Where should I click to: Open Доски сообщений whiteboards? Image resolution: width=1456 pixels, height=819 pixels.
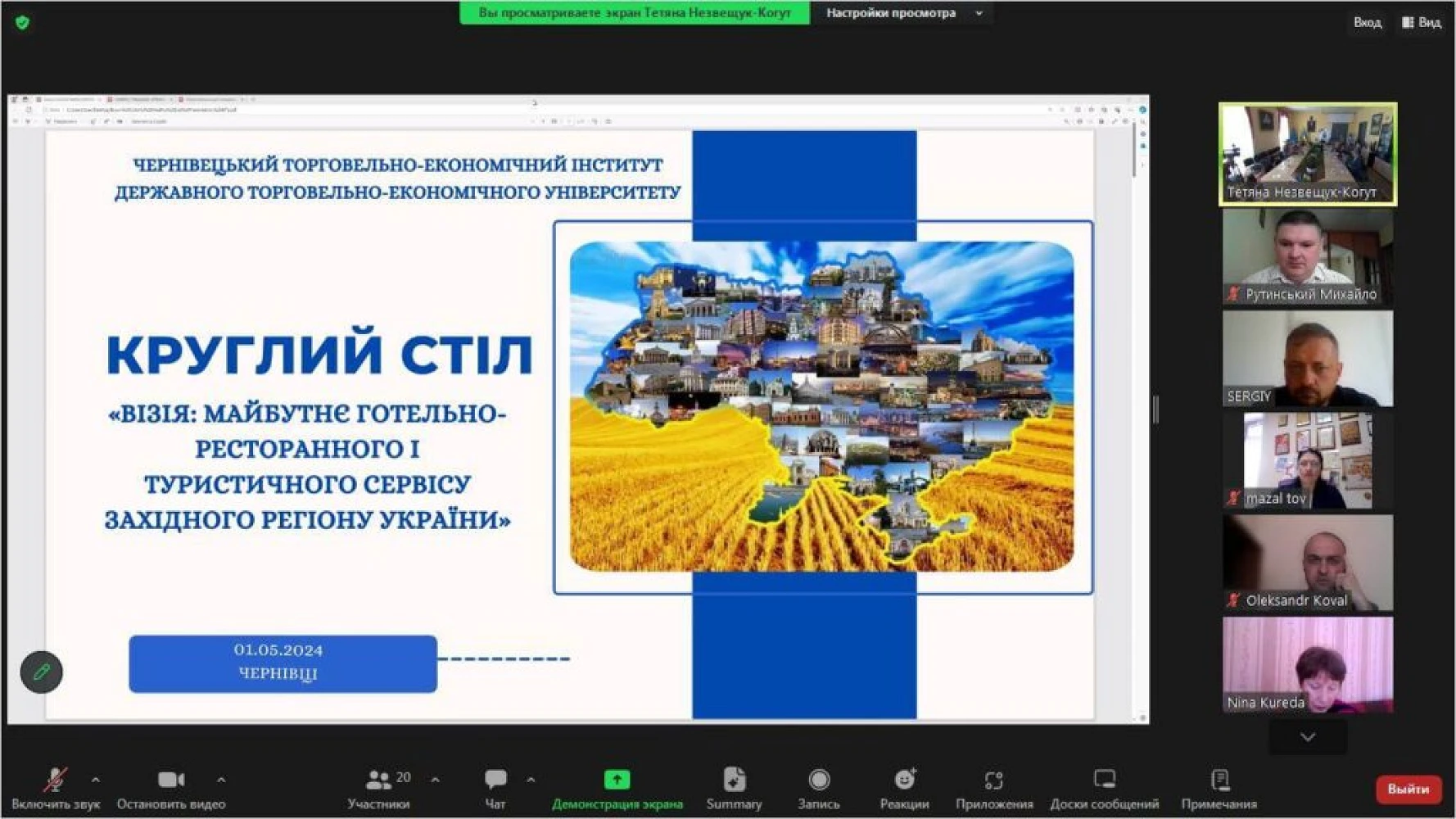1104,780
